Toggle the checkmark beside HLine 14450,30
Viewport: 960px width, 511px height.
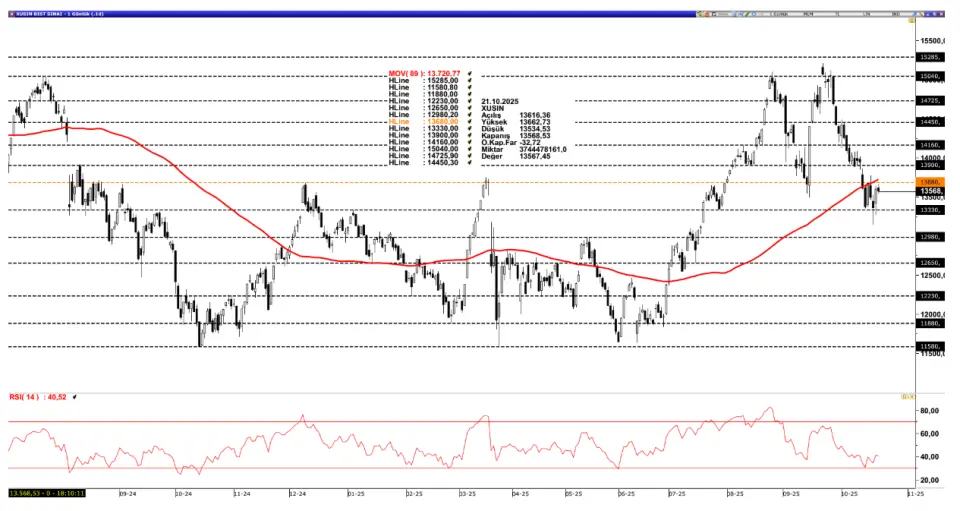click(469, 162)
